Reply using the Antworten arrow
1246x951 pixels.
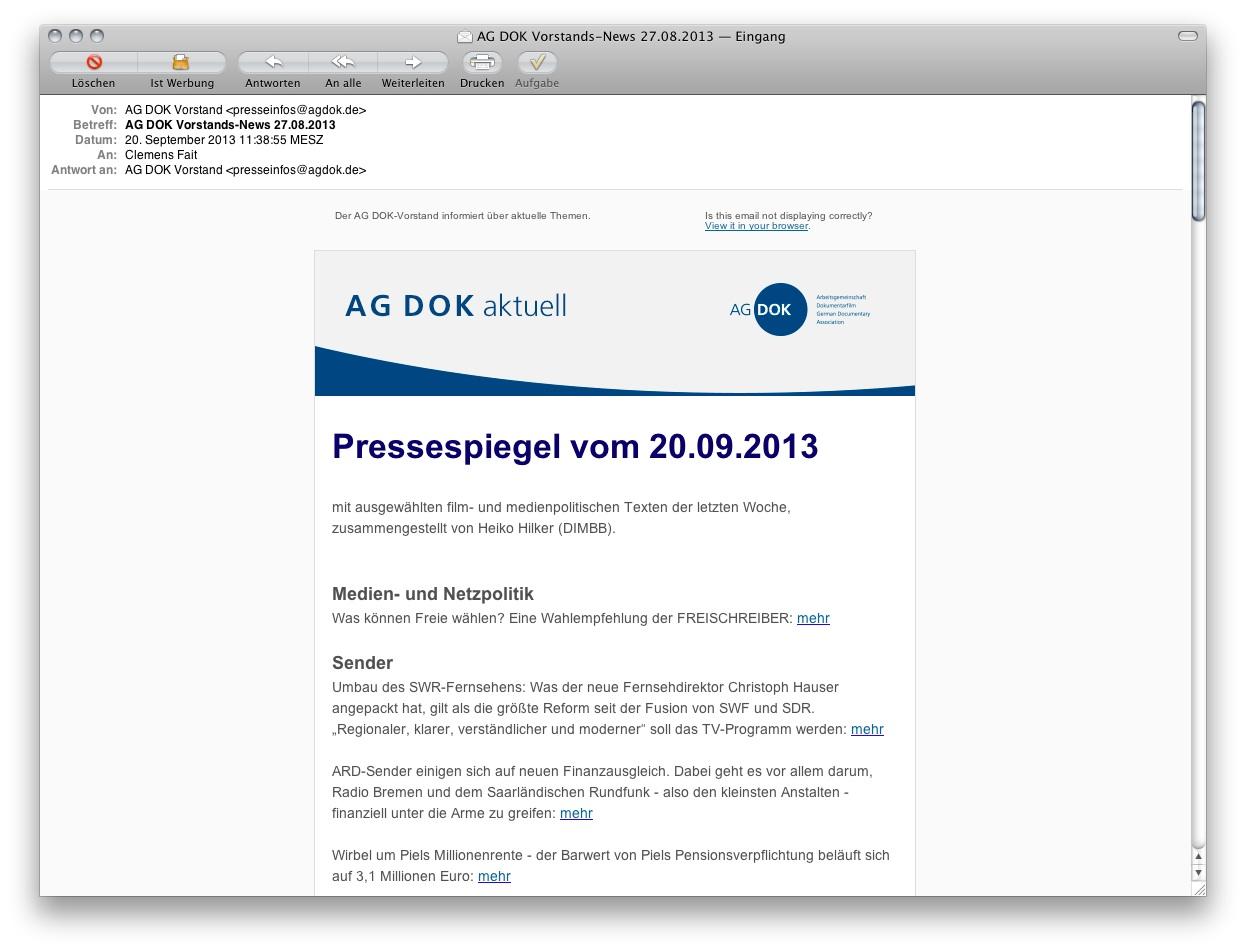(x=273, y=62)
